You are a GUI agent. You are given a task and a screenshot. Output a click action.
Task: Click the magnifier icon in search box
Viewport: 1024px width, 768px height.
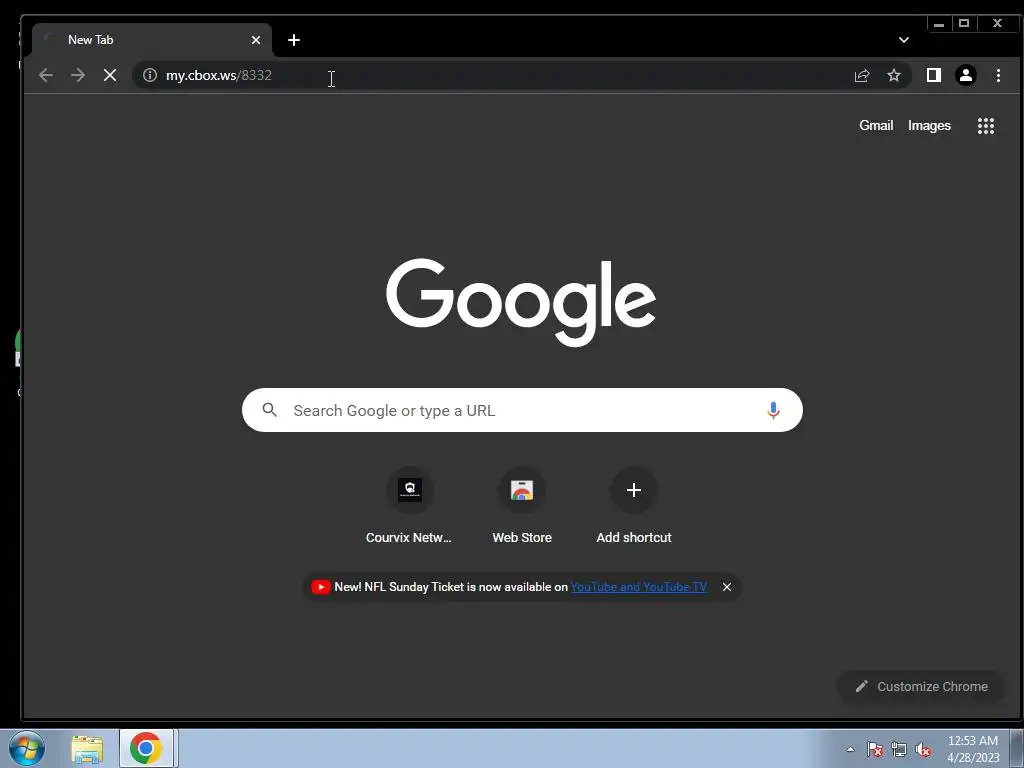click(x=270, y=410)
